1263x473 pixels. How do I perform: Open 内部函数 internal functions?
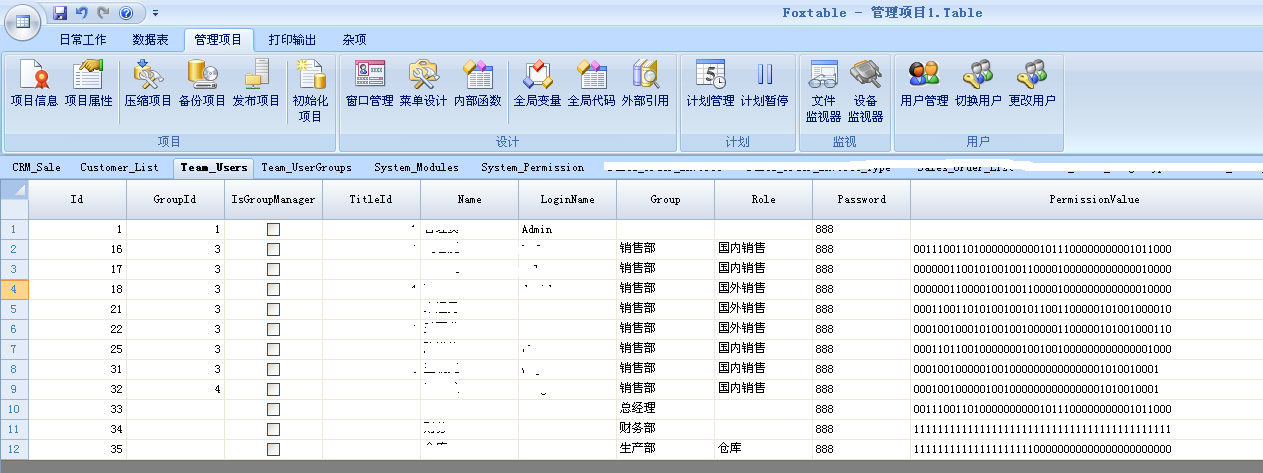click(x=477, y=84)
